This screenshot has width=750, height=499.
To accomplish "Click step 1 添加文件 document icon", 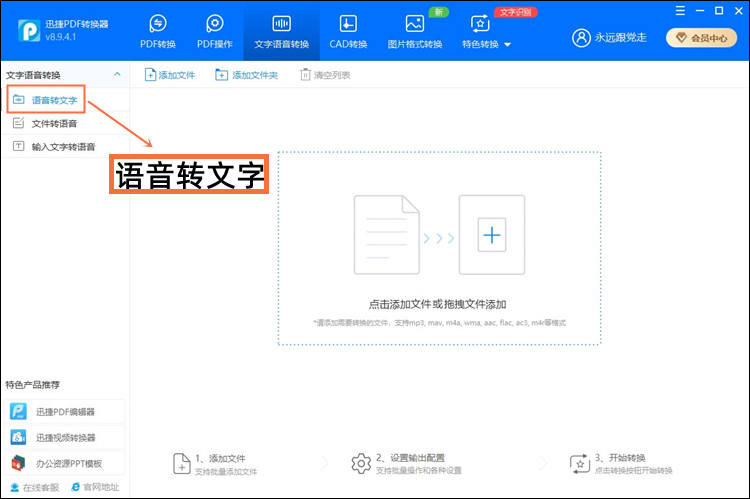I will click(181, 464).
